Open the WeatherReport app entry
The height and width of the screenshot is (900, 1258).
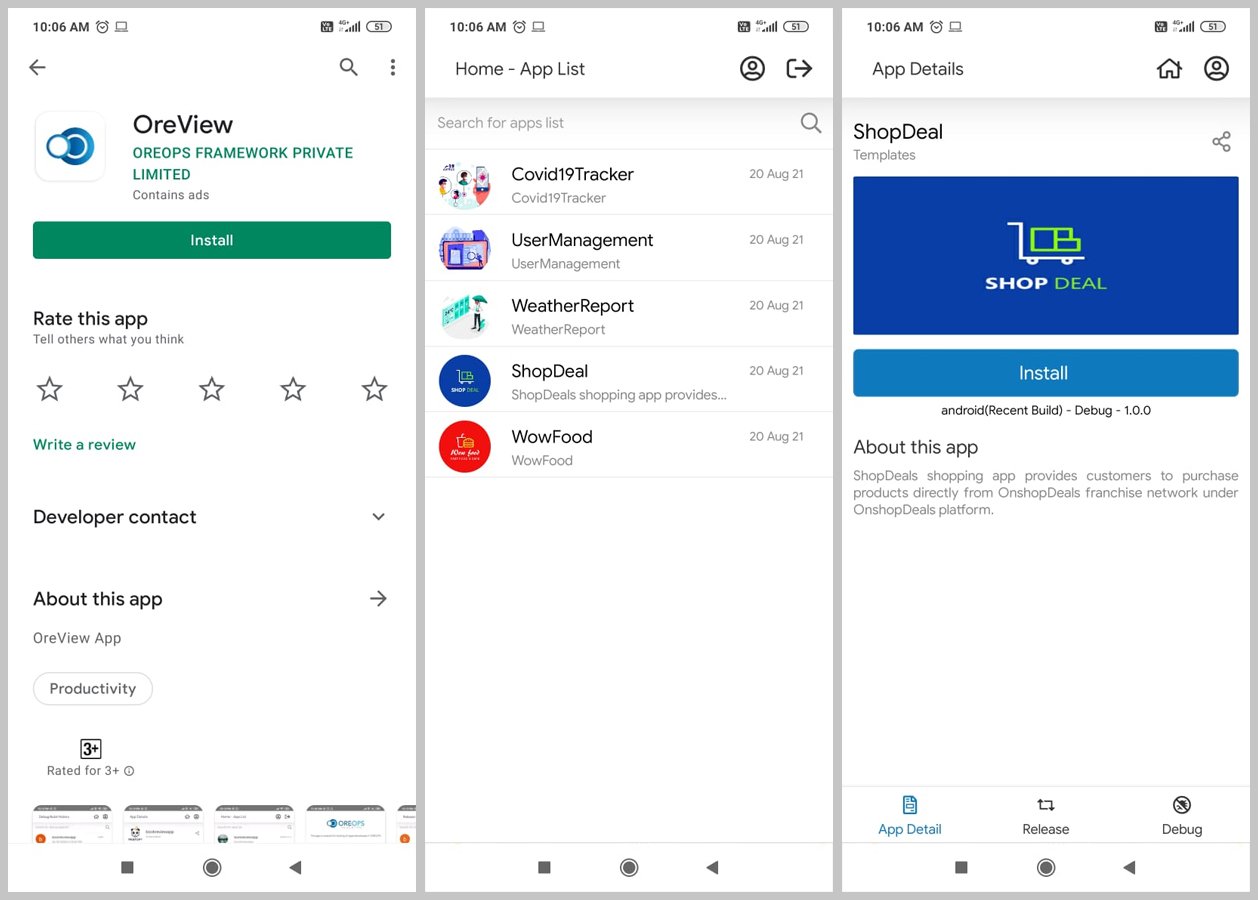tap(629, 314)
